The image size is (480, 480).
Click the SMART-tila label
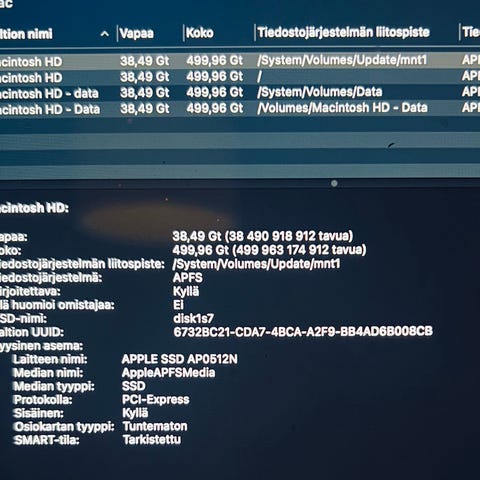tap(47, 440)
